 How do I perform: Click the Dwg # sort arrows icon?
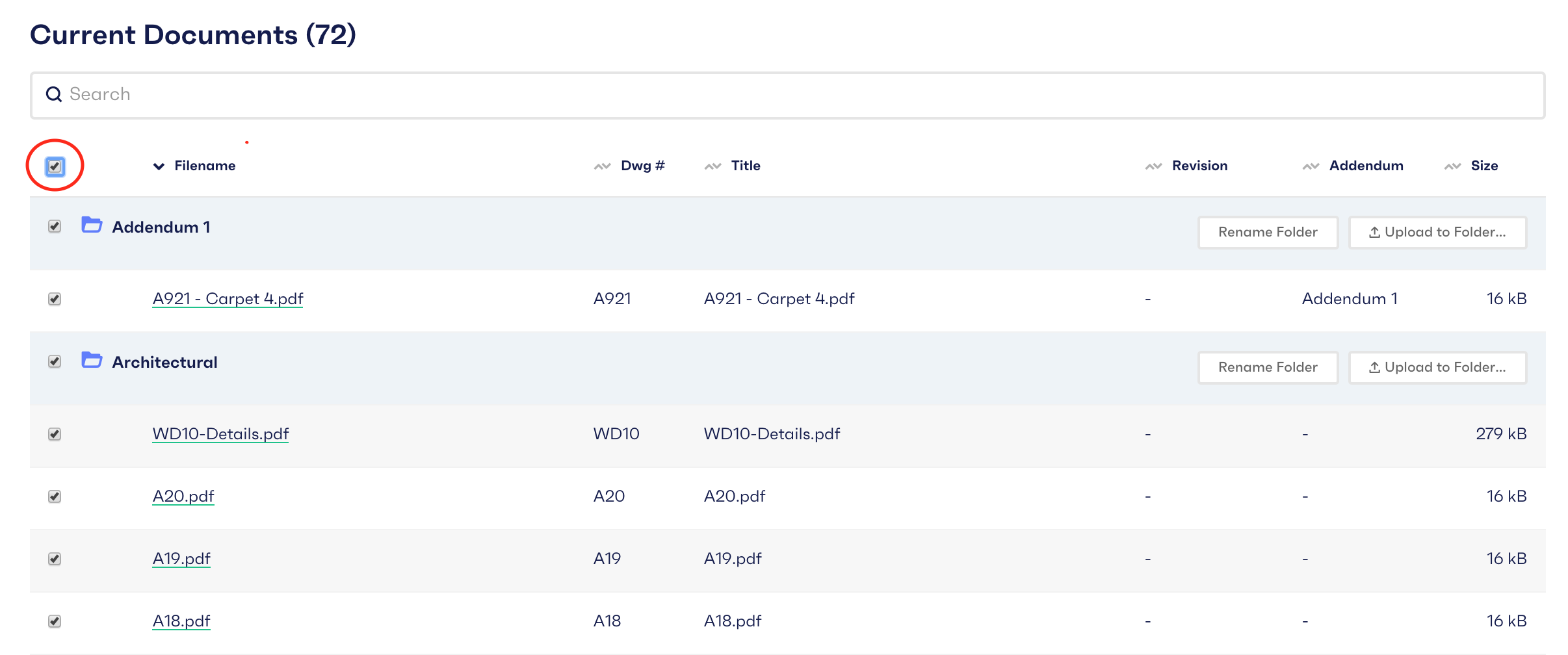[x=602, y=166]
